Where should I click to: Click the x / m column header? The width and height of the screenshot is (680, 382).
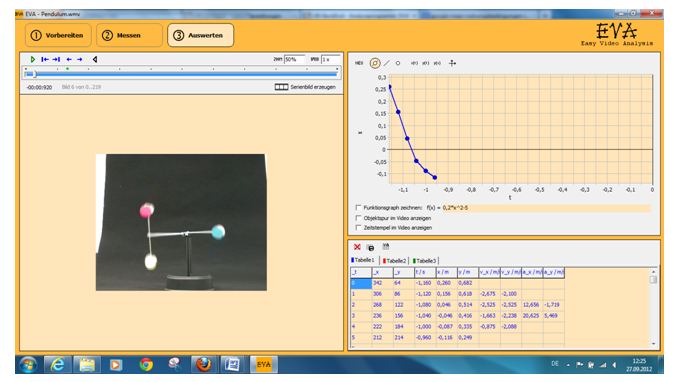(447, 272)
